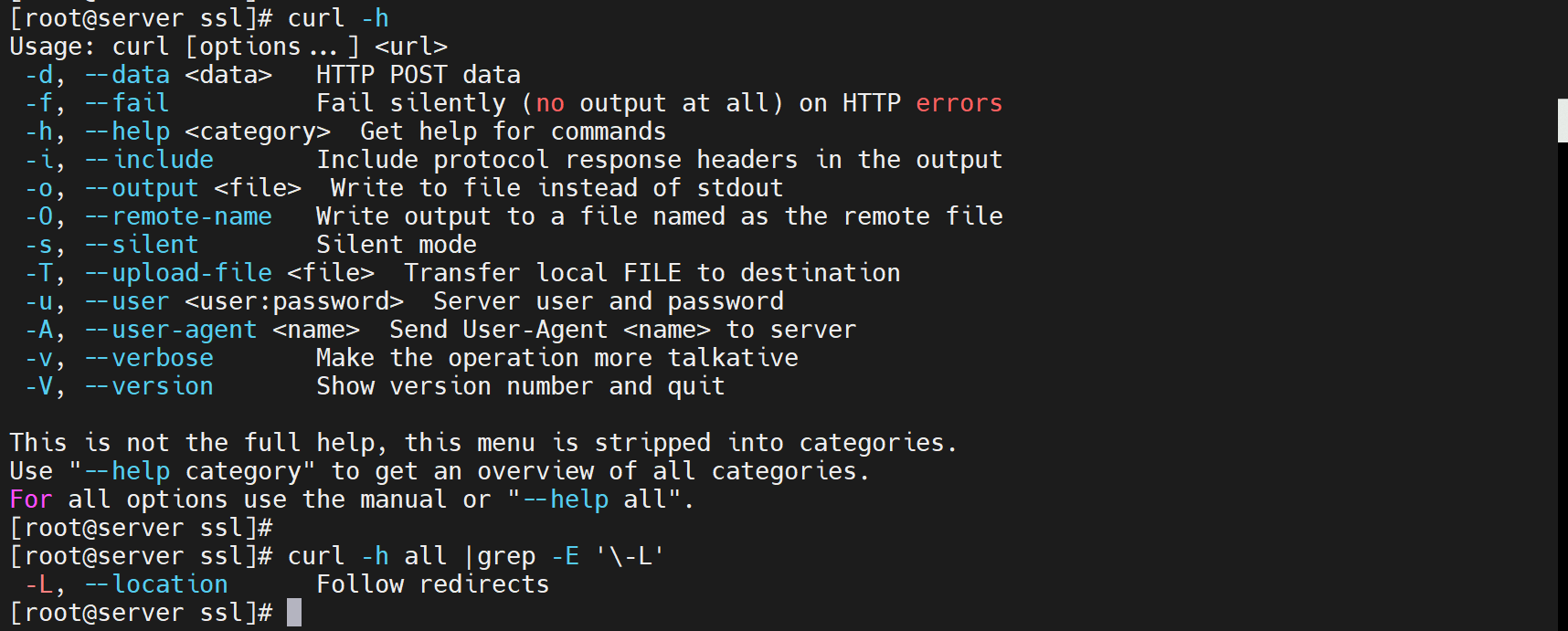Click the --silent option text

(x=143, y=245)
